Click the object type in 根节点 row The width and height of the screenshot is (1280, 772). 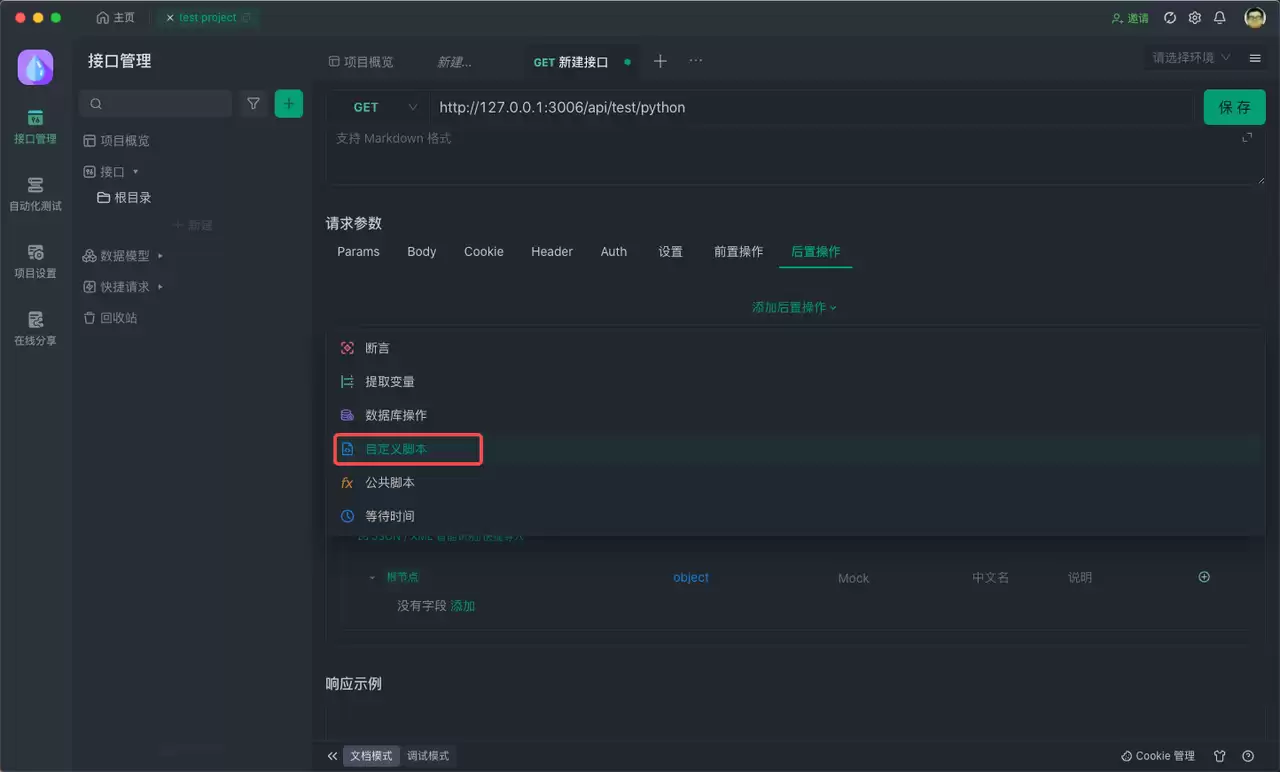691,578
